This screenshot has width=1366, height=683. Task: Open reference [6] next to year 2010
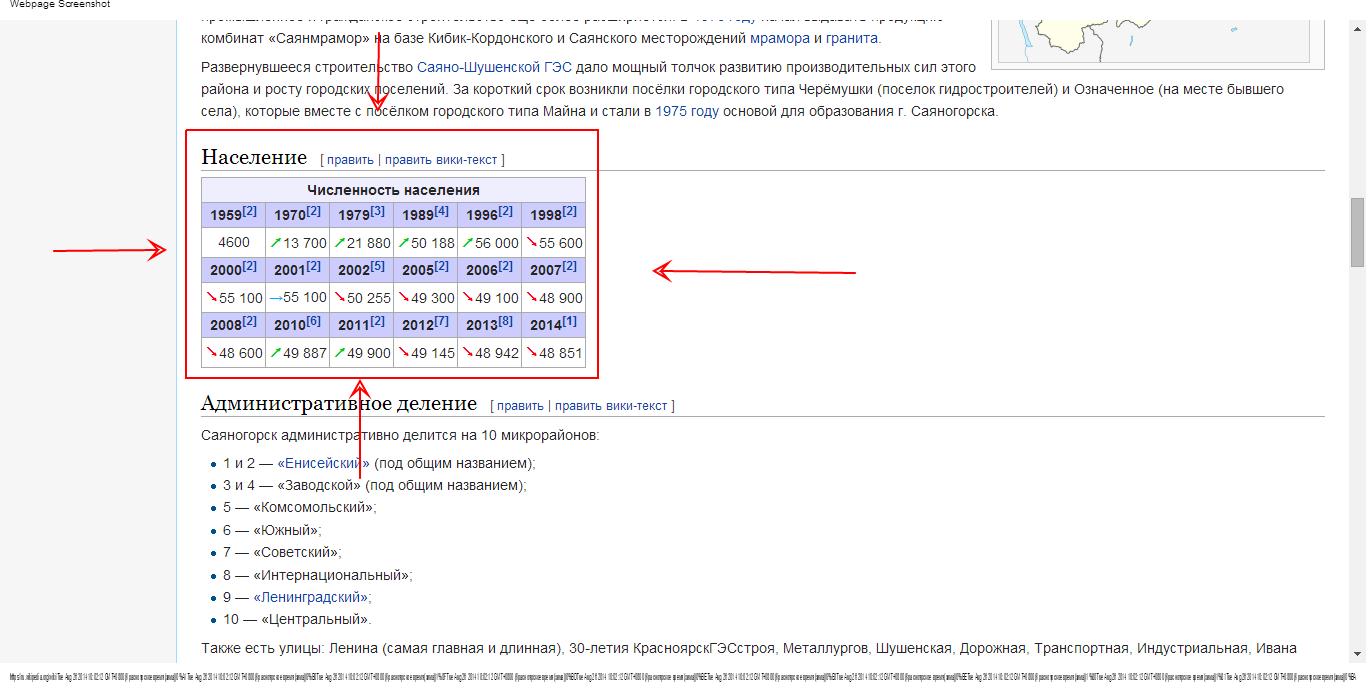click(313, 321)
